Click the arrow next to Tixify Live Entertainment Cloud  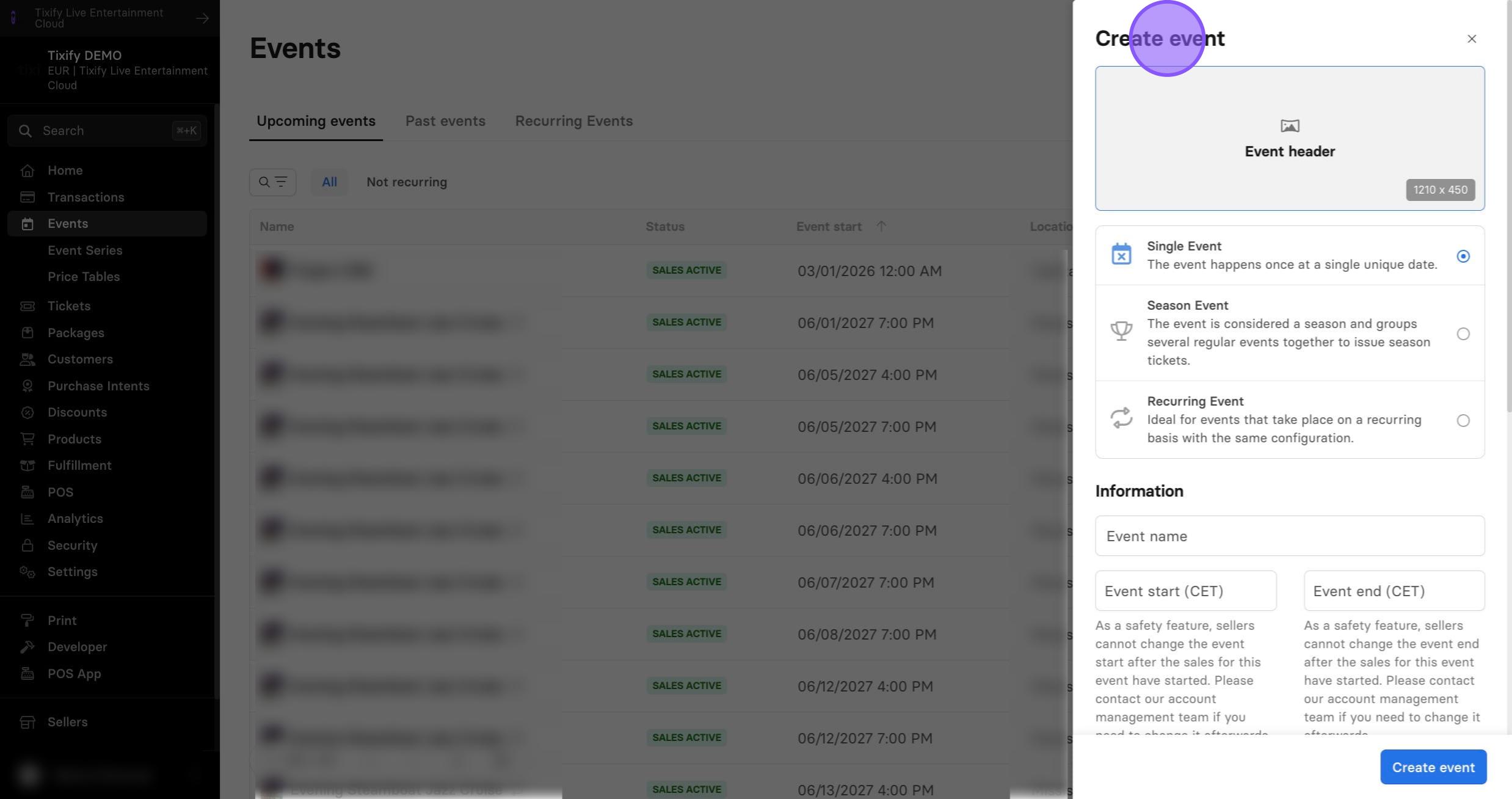pos(202,18)
